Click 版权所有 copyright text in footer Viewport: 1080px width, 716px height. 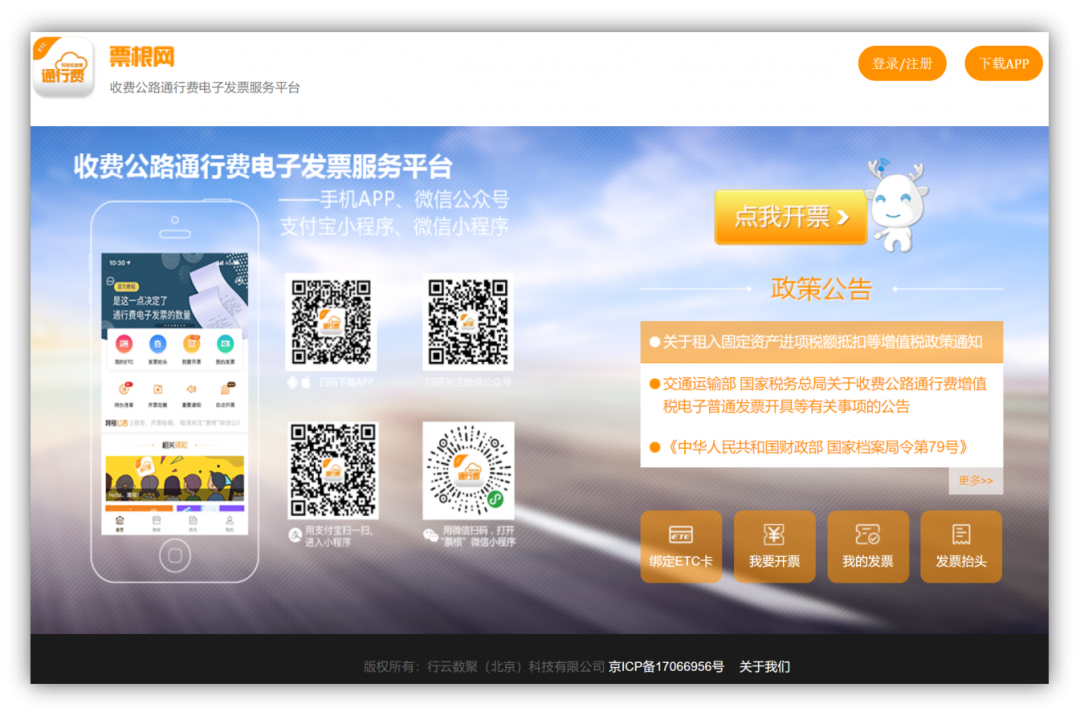pyautogui.click(x=484, y=666)
